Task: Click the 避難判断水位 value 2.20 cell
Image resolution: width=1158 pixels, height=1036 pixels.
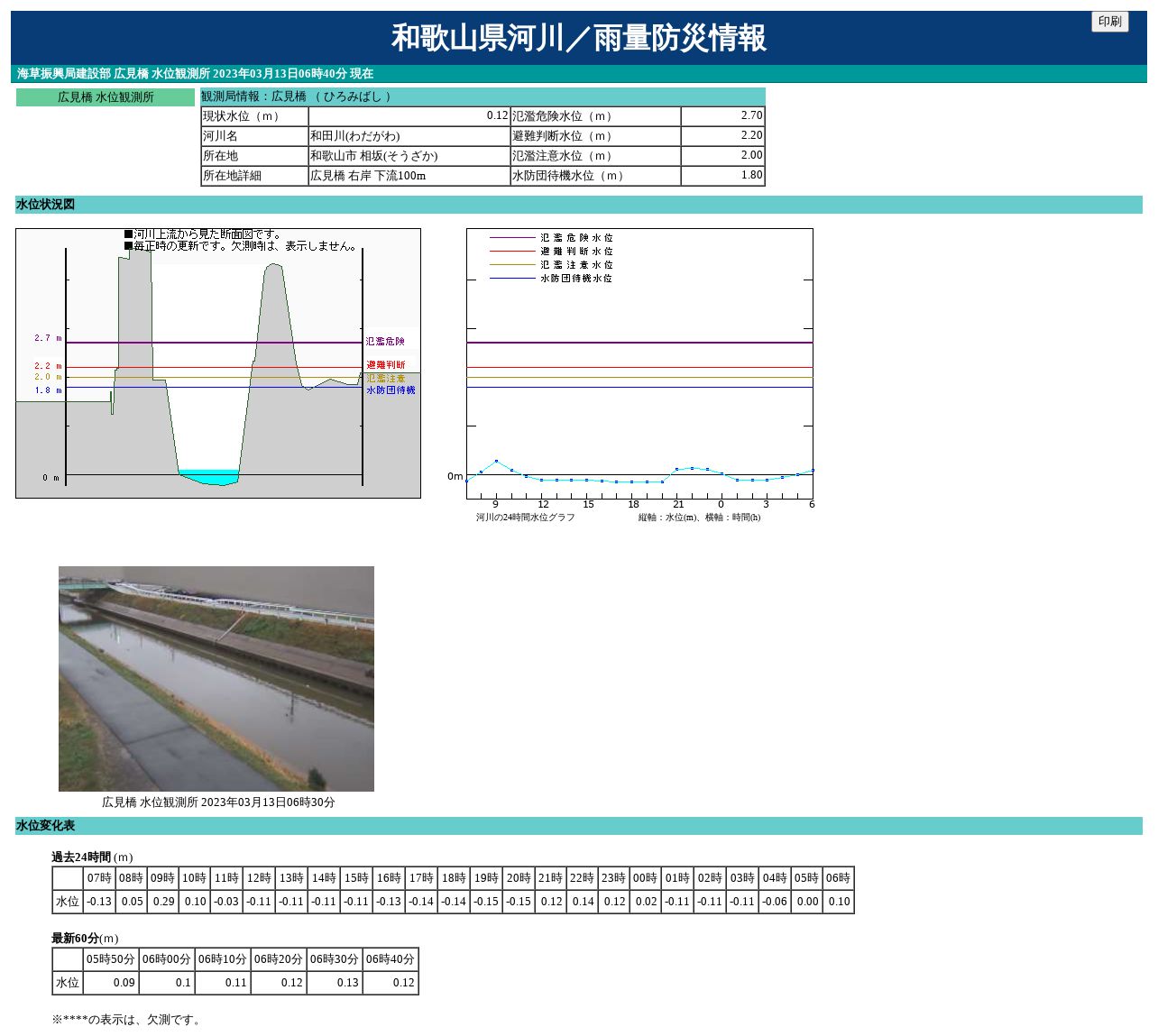Action: [722, 136]
